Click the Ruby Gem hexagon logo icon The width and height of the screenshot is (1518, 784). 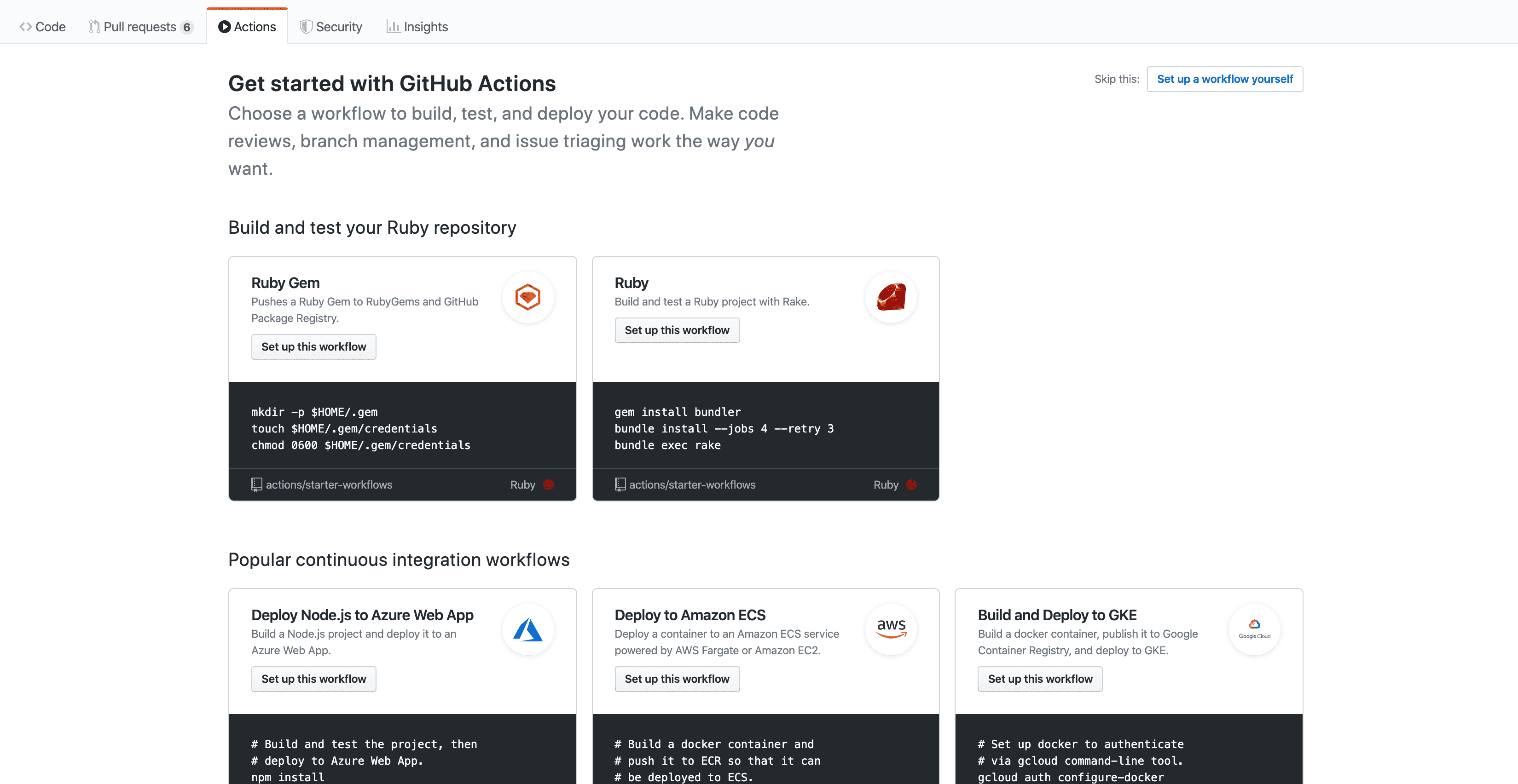point(527,297)
